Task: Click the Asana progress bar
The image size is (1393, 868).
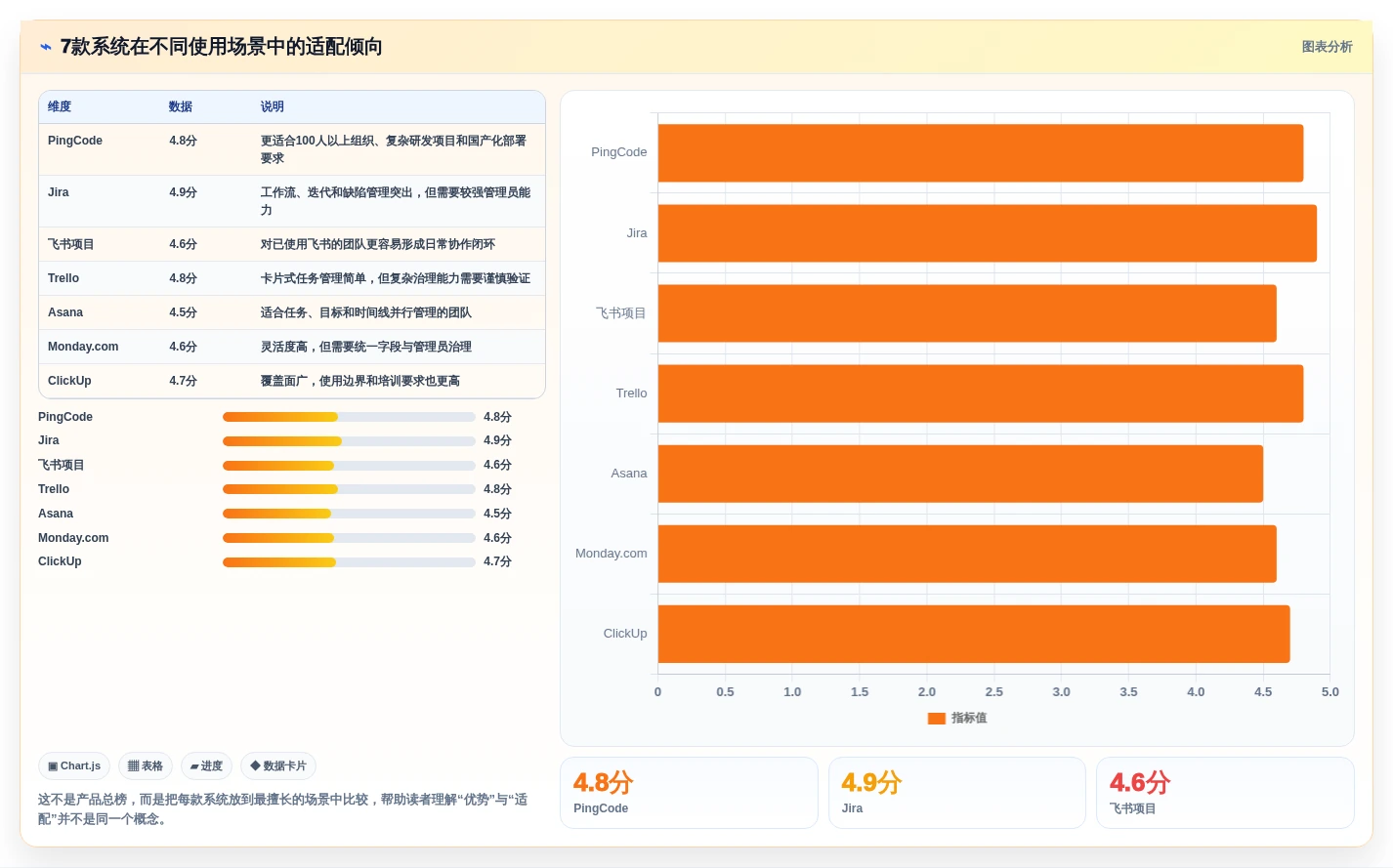Action: pos(349,514)
